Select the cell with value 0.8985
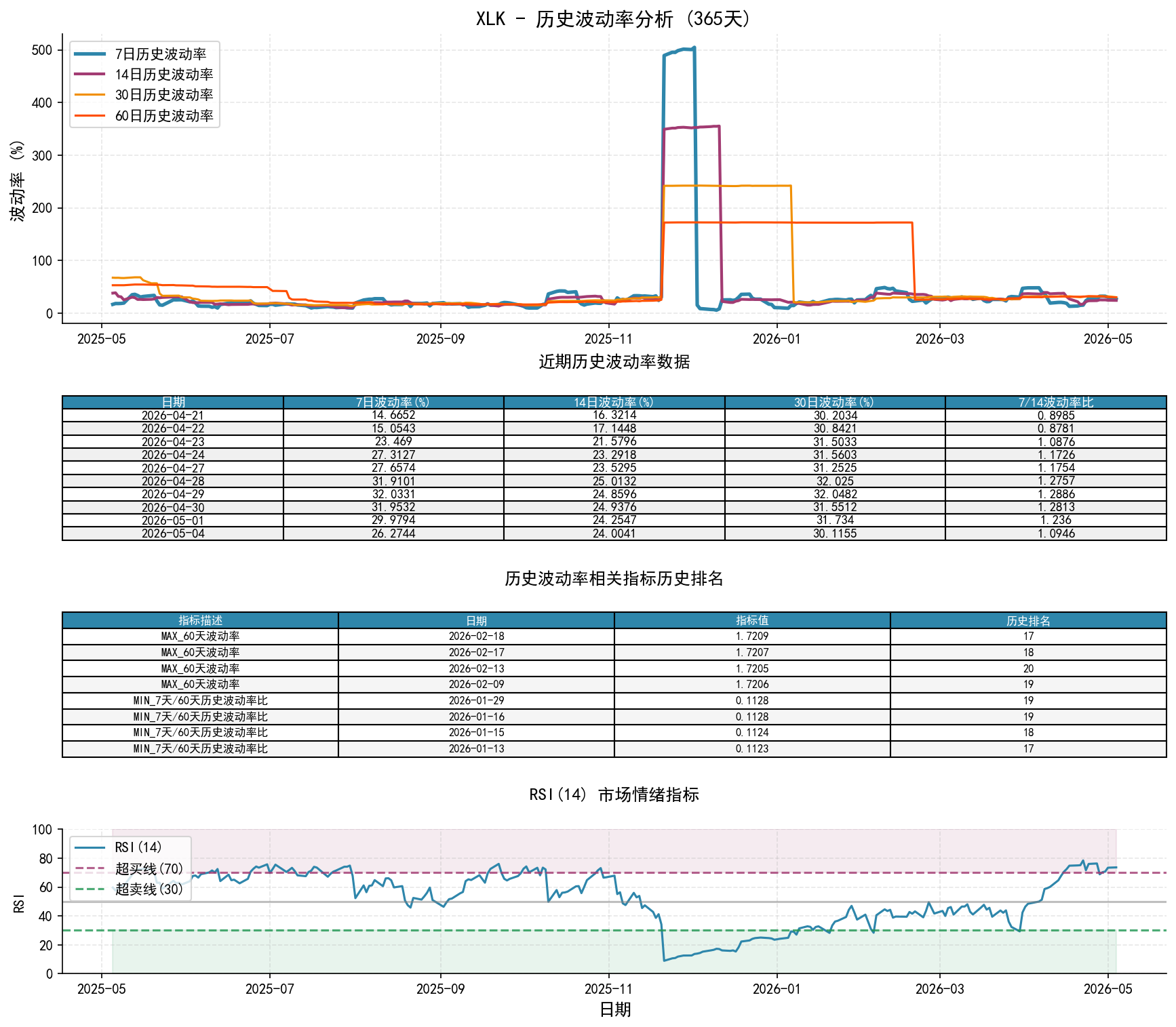Screen dimensions: 1176x1027 coord(1056,416)
